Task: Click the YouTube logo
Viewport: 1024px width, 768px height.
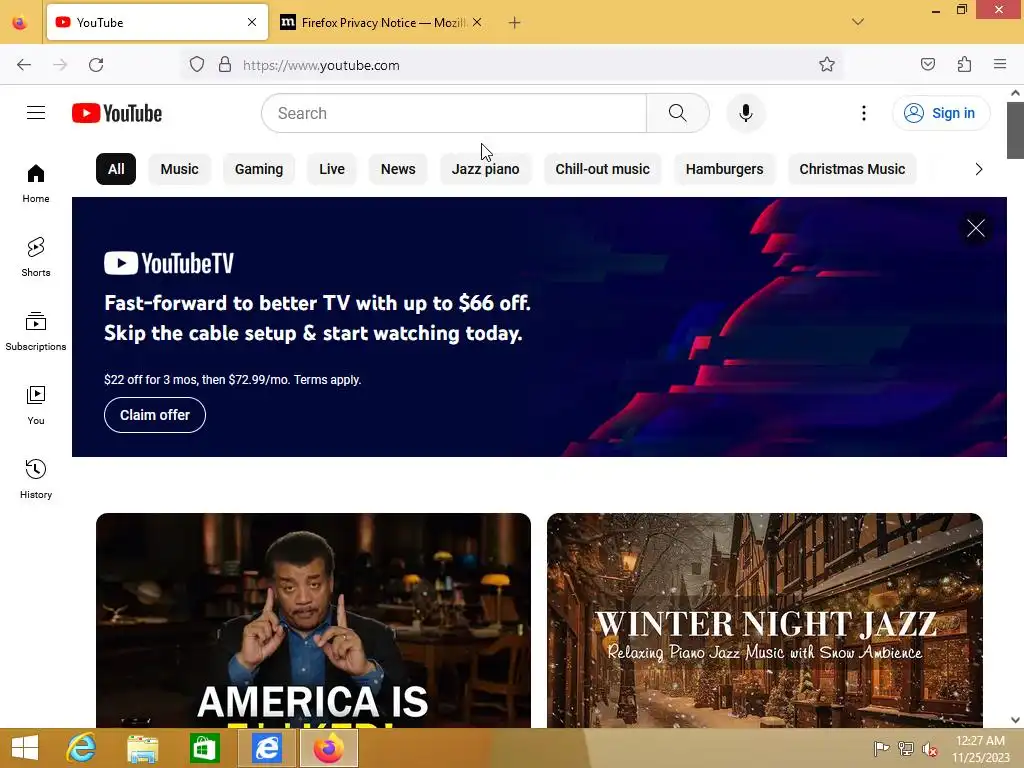Action: coord(117,113)
